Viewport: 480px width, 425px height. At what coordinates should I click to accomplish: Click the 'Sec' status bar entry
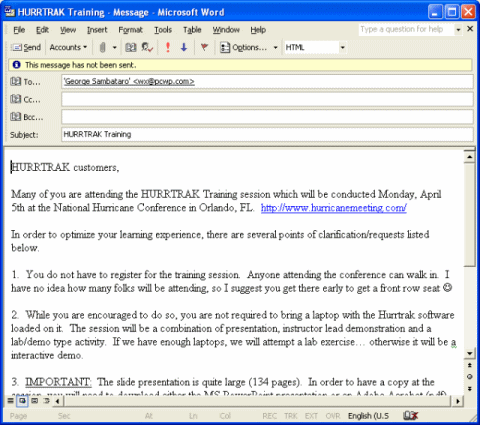tap(64, 416)
